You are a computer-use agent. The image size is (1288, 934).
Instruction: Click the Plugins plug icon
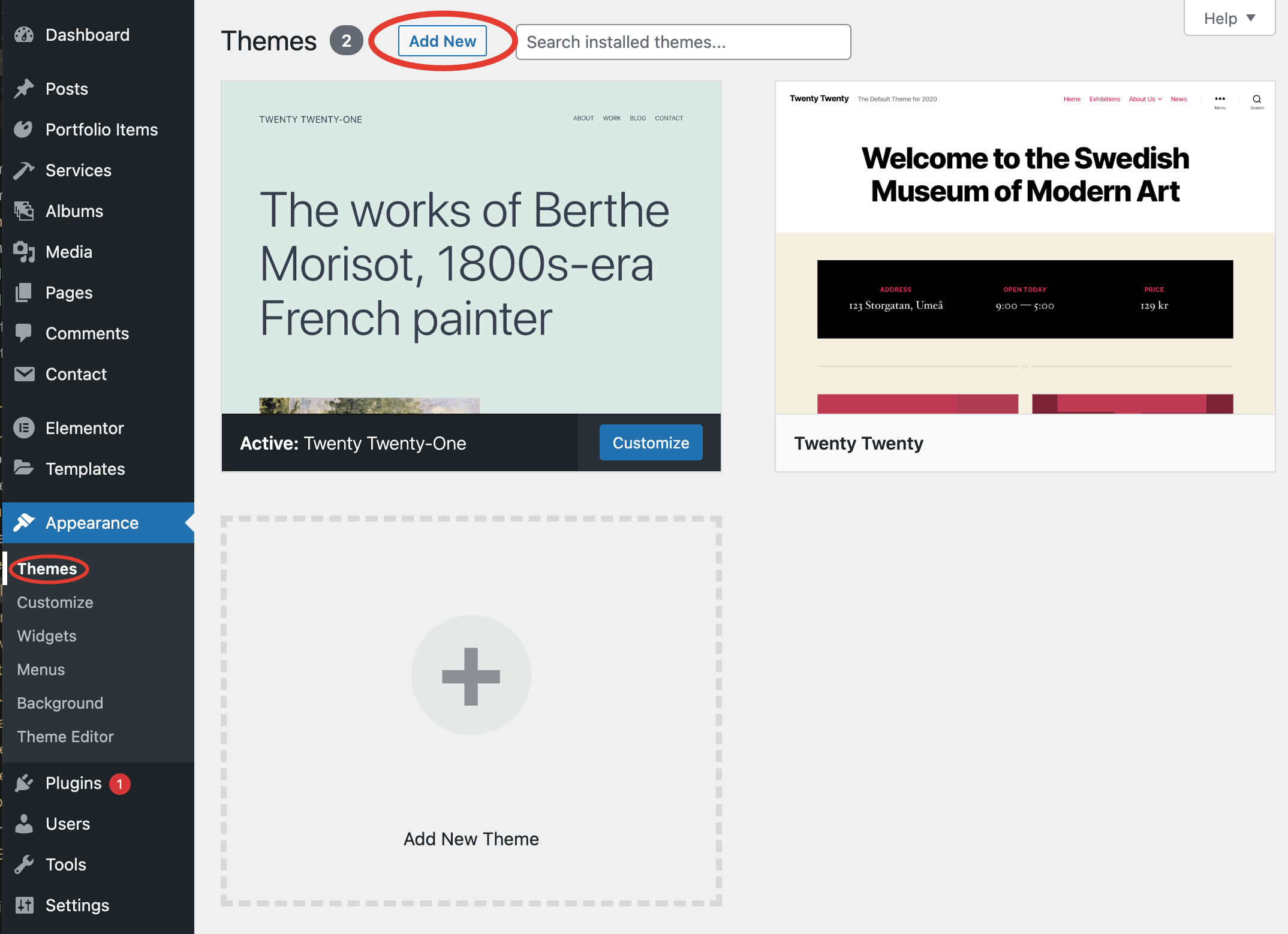pyautogui.click(x=24, y=783)
